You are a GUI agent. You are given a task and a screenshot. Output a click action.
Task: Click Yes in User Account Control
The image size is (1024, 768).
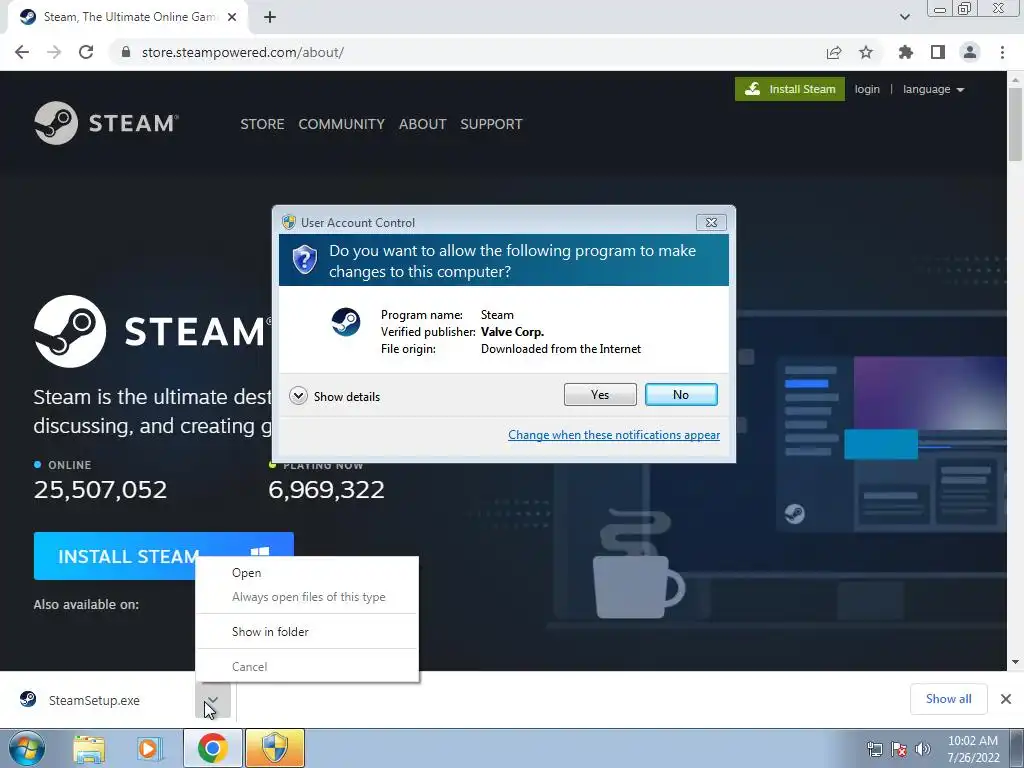[x=600, y=394]
